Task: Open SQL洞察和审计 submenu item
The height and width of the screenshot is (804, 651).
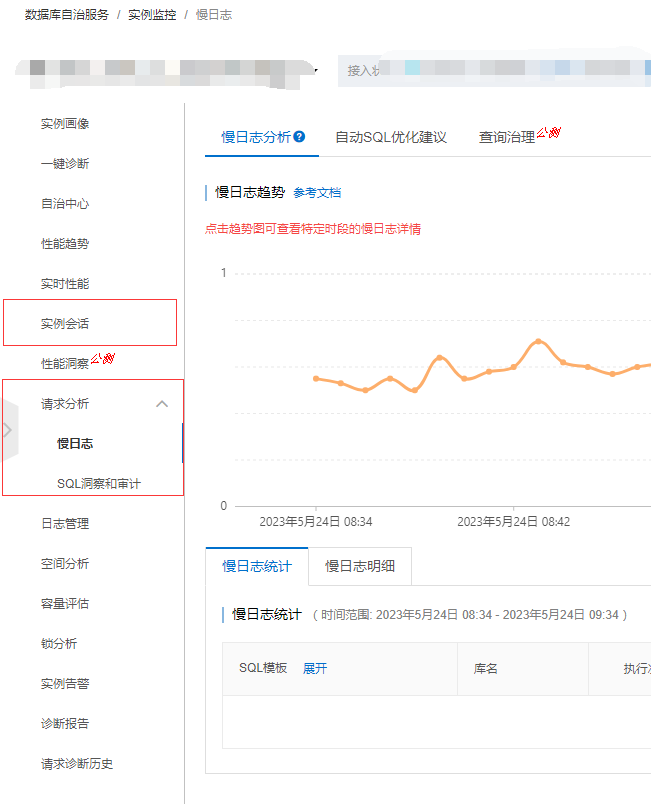Action: [x=99, y=484]
